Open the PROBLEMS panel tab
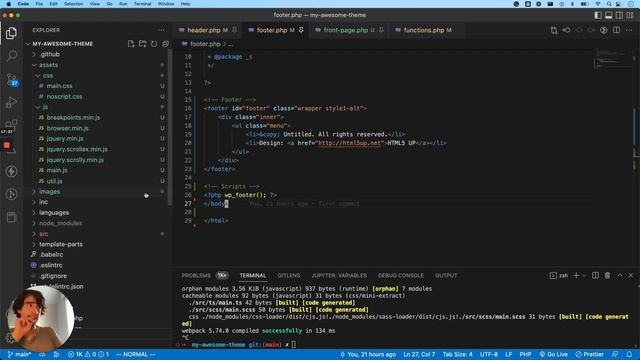This screenshot has height=360, width=640. pos(196,276)
